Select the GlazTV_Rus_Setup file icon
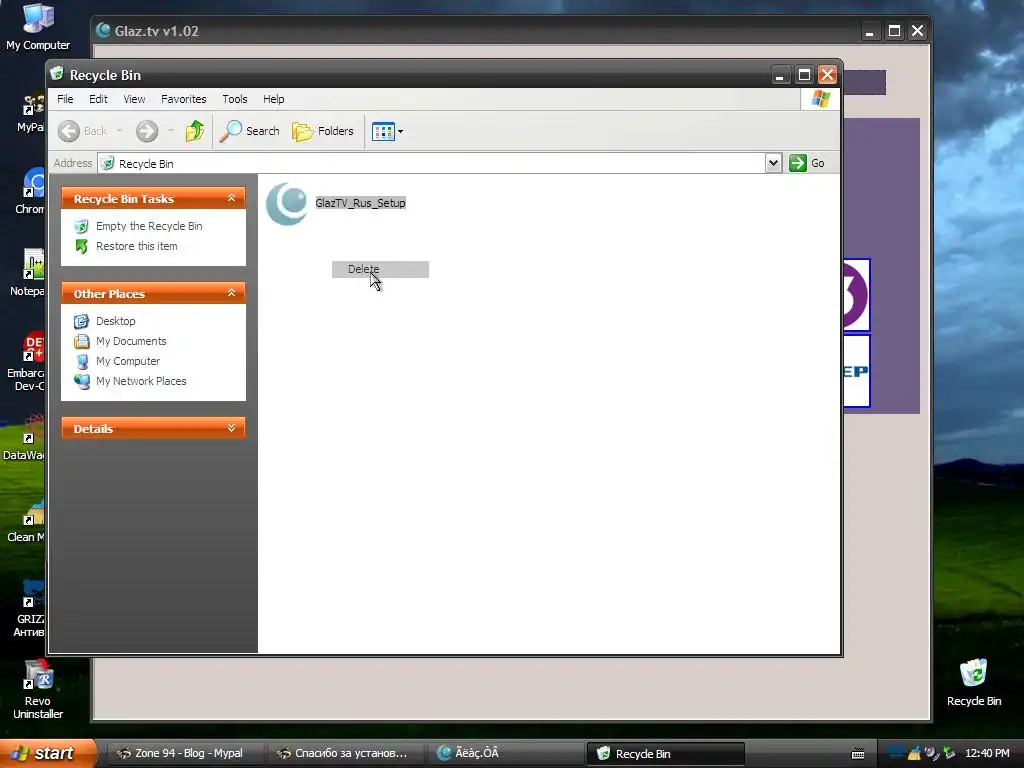1024x768 pixels. (x=286, y=204)
